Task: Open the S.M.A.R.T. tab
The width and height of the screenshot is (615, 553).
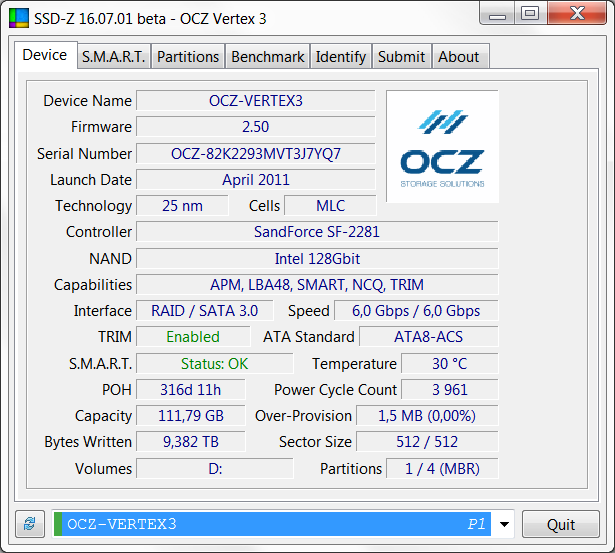Action: click(x=114, y=56)
